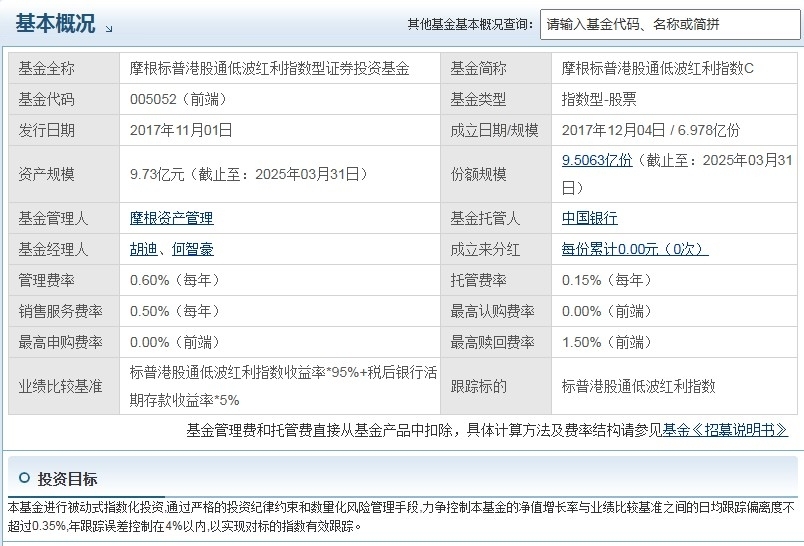
Task: Select the fund full name 摩根标普港股通低波红利指数型证券投资基金
Action: (x=270, y=68)
